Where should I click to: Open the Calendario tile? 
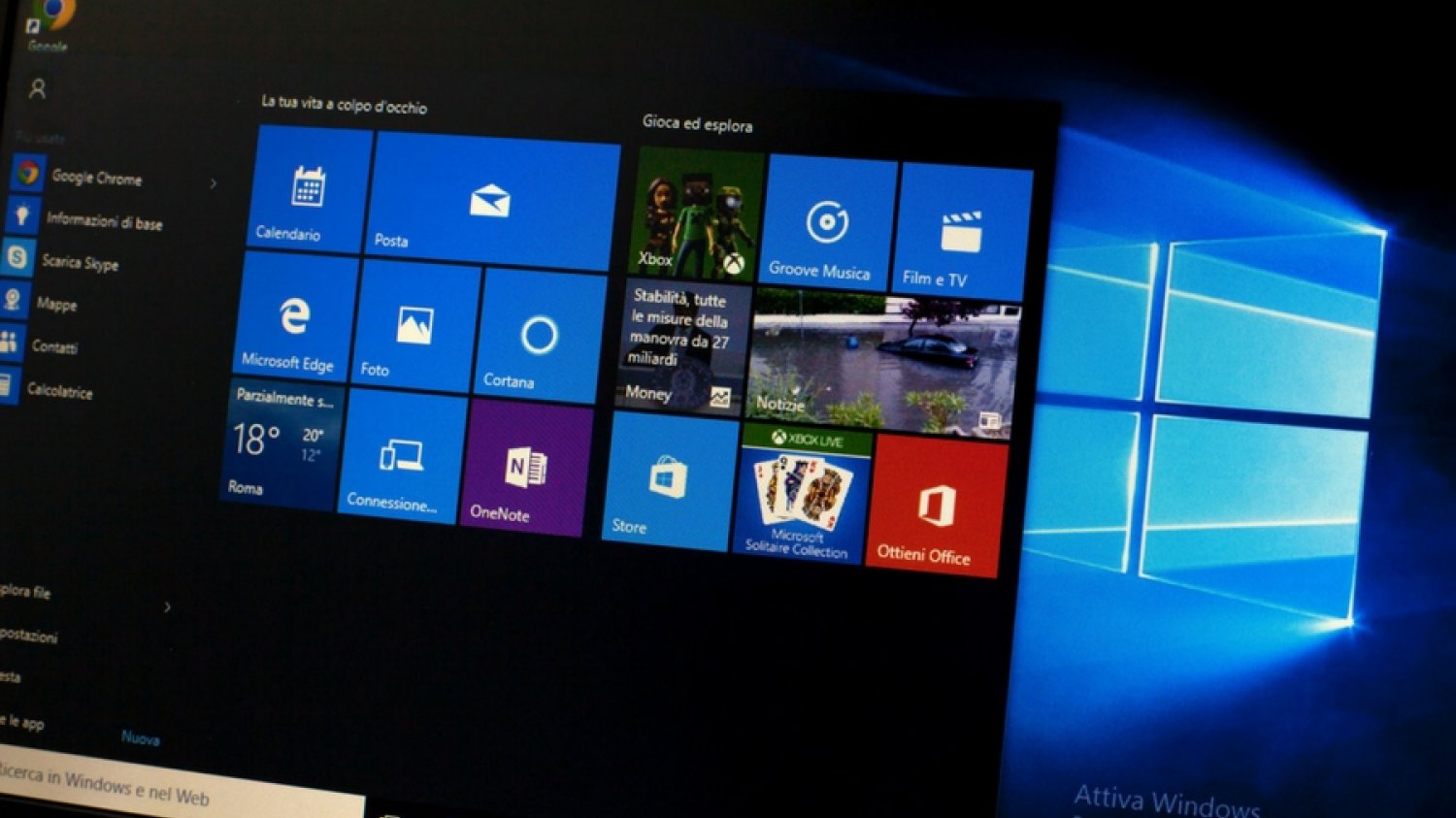click(x=308, y=189)
